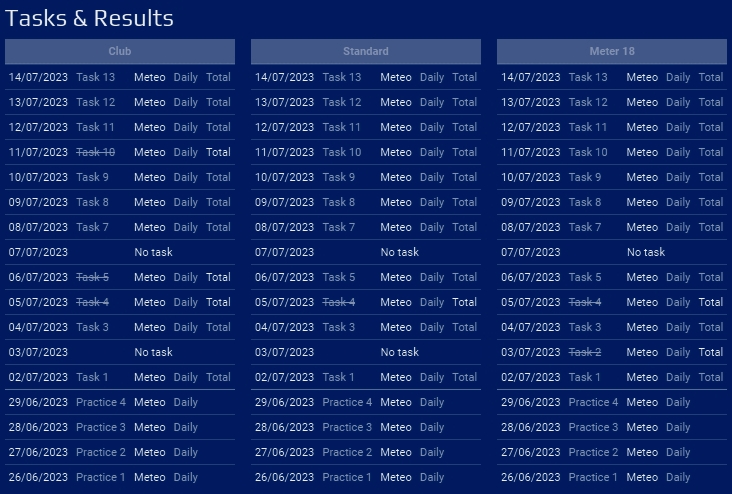View Daily results for Standard Practice 4
732x494 pixels.
[432, 402]
